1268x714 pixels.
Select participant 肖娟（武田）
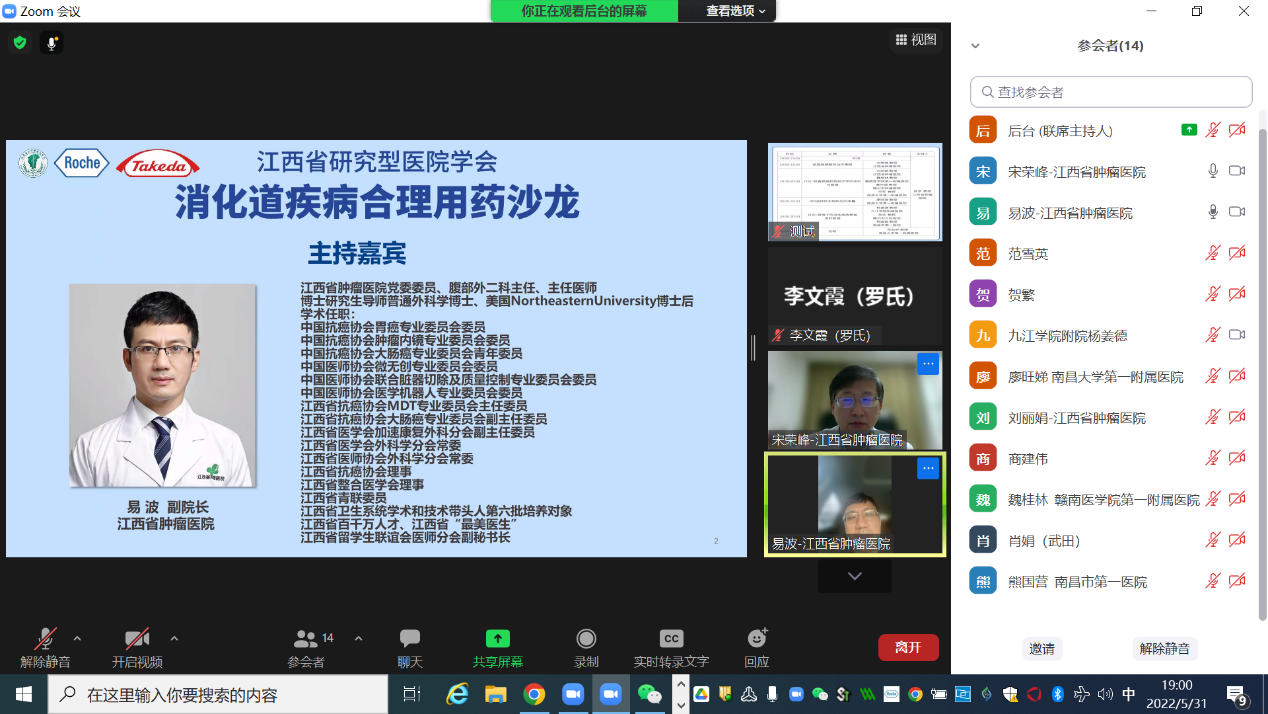click(1109, 540)
